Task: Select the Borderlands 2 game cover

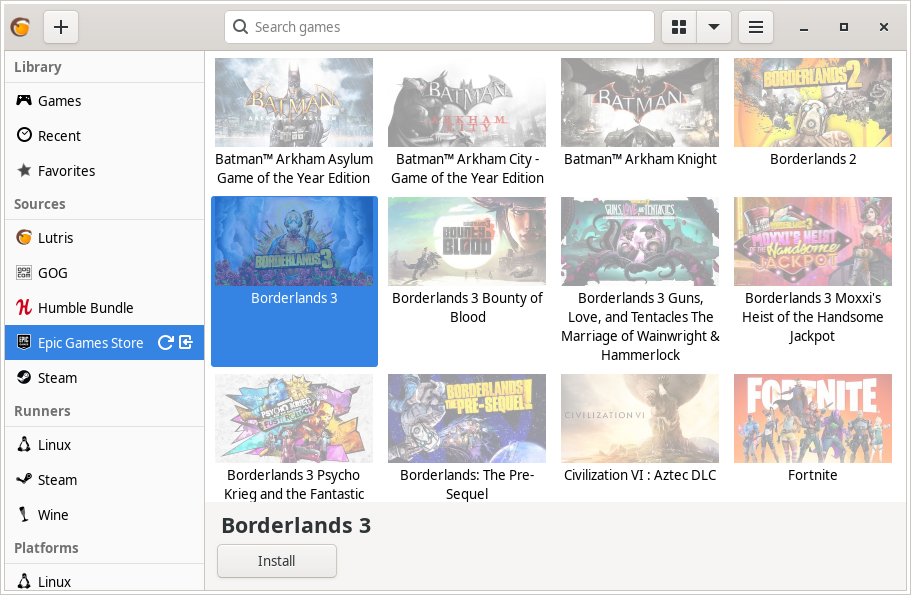Action: tap(812, 102)
